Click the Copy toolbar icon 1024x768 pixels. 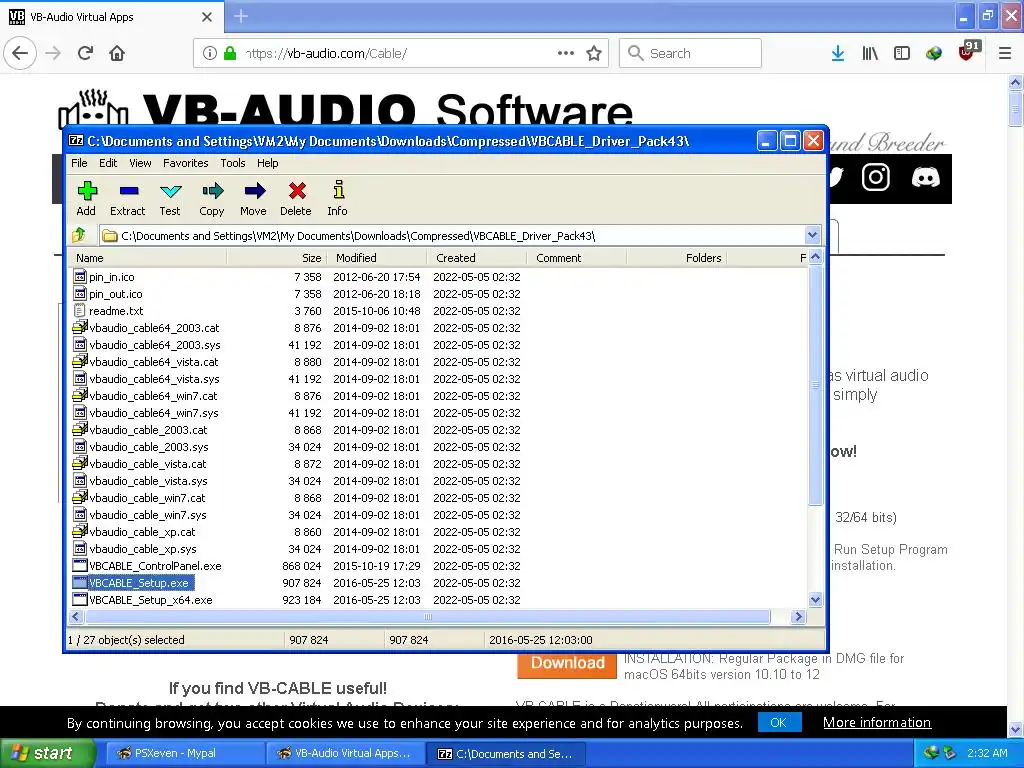click(212, 199)
